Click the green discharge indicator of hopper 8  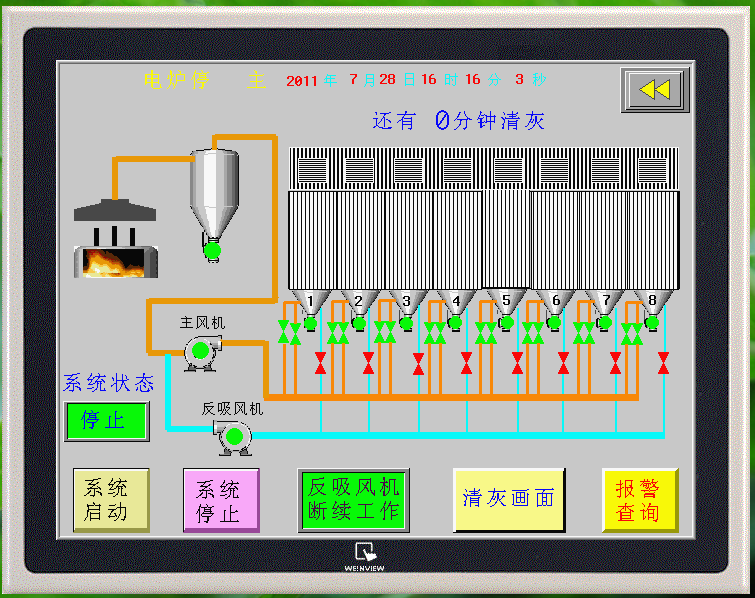pos(652,323)
